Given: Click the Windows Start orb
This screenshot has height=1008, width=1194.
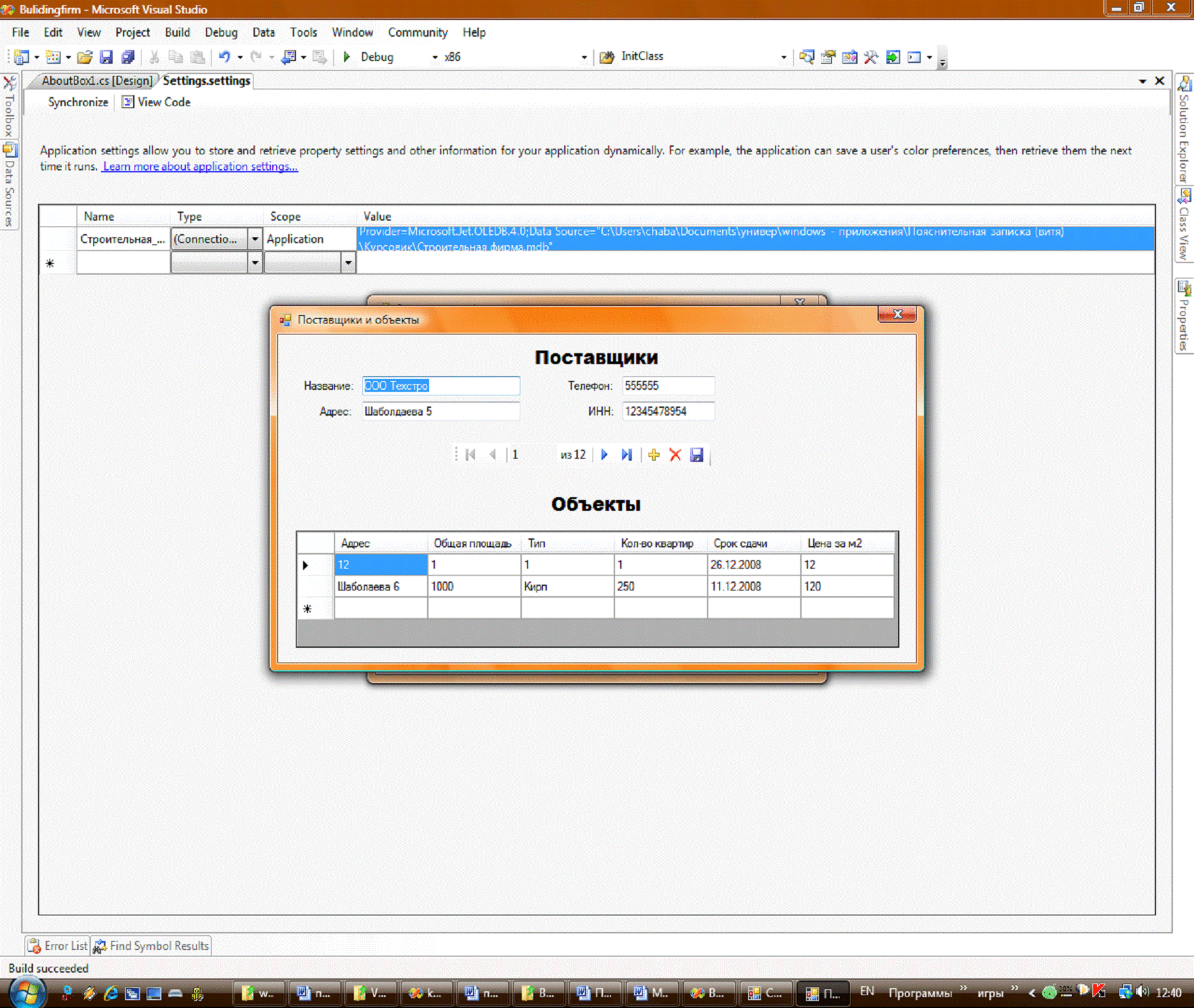Looking at the screenshot, I should pos(26,993).
